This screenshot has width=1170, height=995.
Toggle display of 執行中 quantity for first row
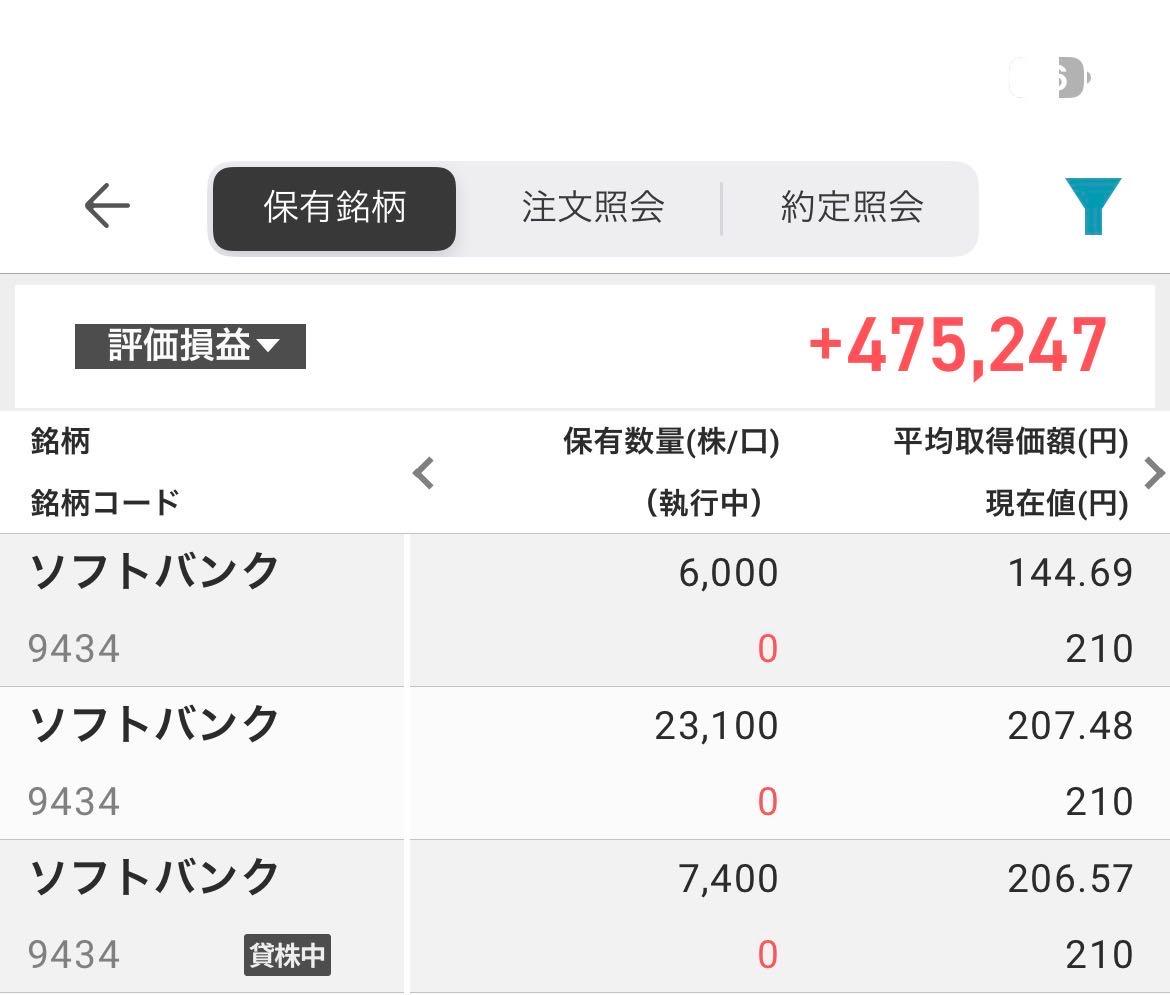click(x=767, y=649)
